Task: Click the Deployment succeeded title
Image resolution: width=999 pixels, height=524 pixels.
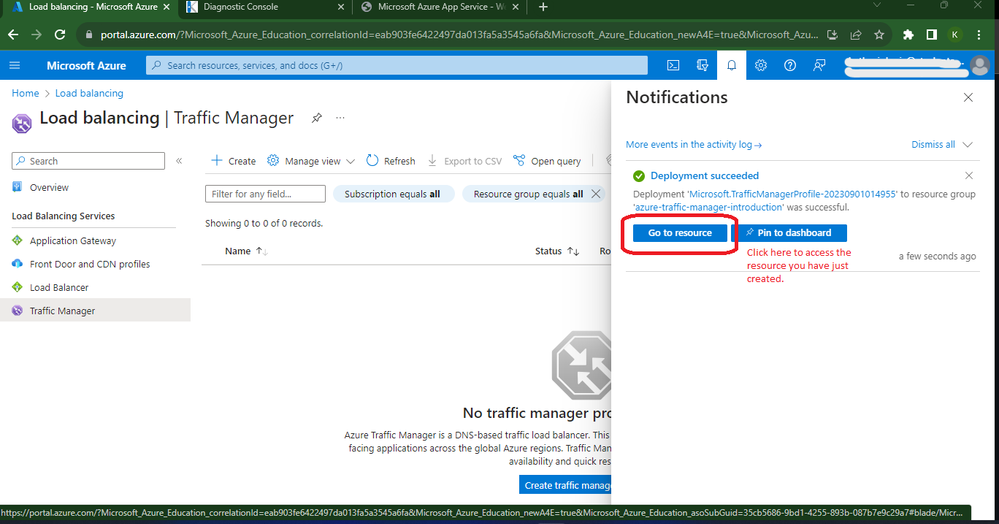Action: click(x=704, y=175)
